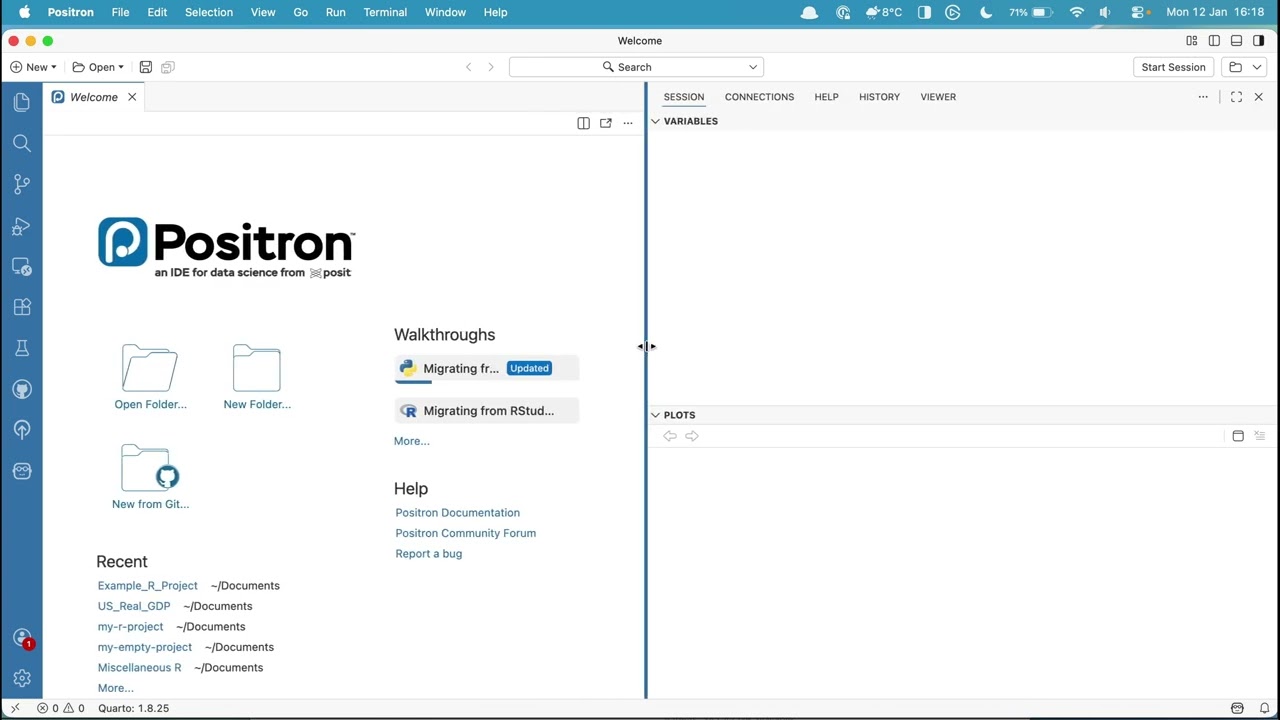Image resolution: width=1280 pixels, height=720 pixels.
Task: Click the Quarto: 1.8.25 status item
Action: [x=133, y=708]
